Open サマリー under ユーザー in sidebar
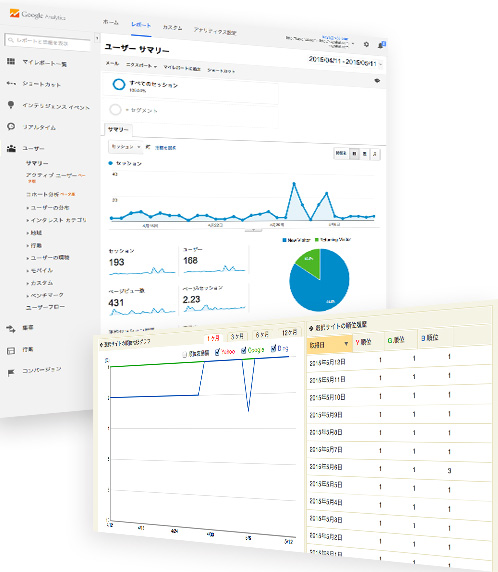The image size is (498, 572). coord(37,163)
